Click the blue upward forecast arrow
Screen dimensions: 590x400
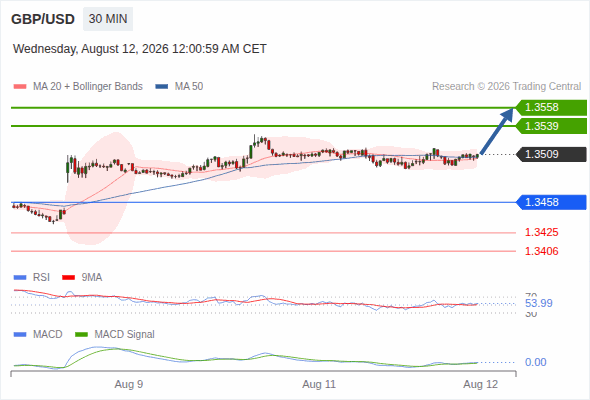[497, 131]
